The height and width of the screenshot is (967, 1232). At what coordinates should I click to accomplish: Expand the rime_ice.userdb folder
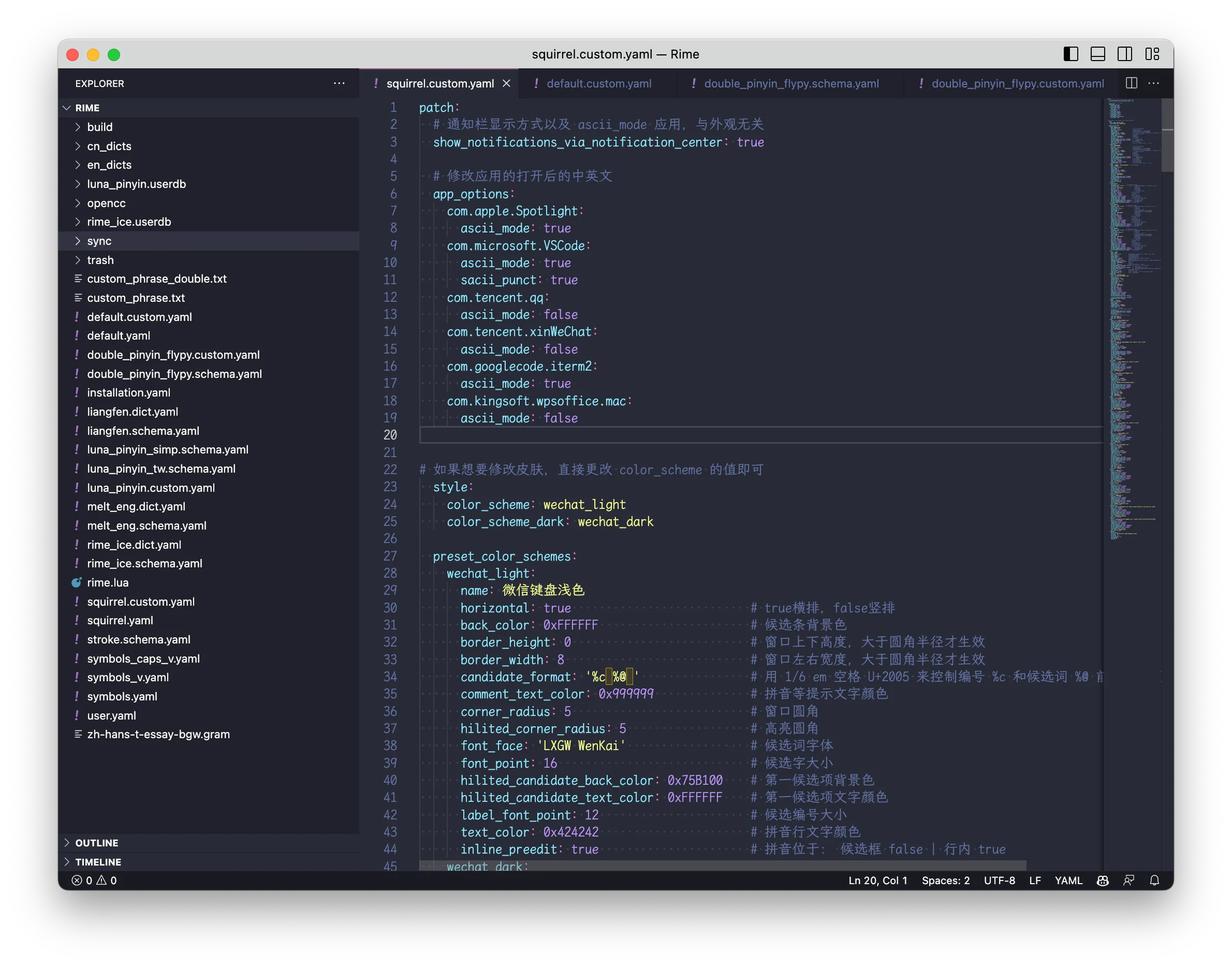coord(209,222)
